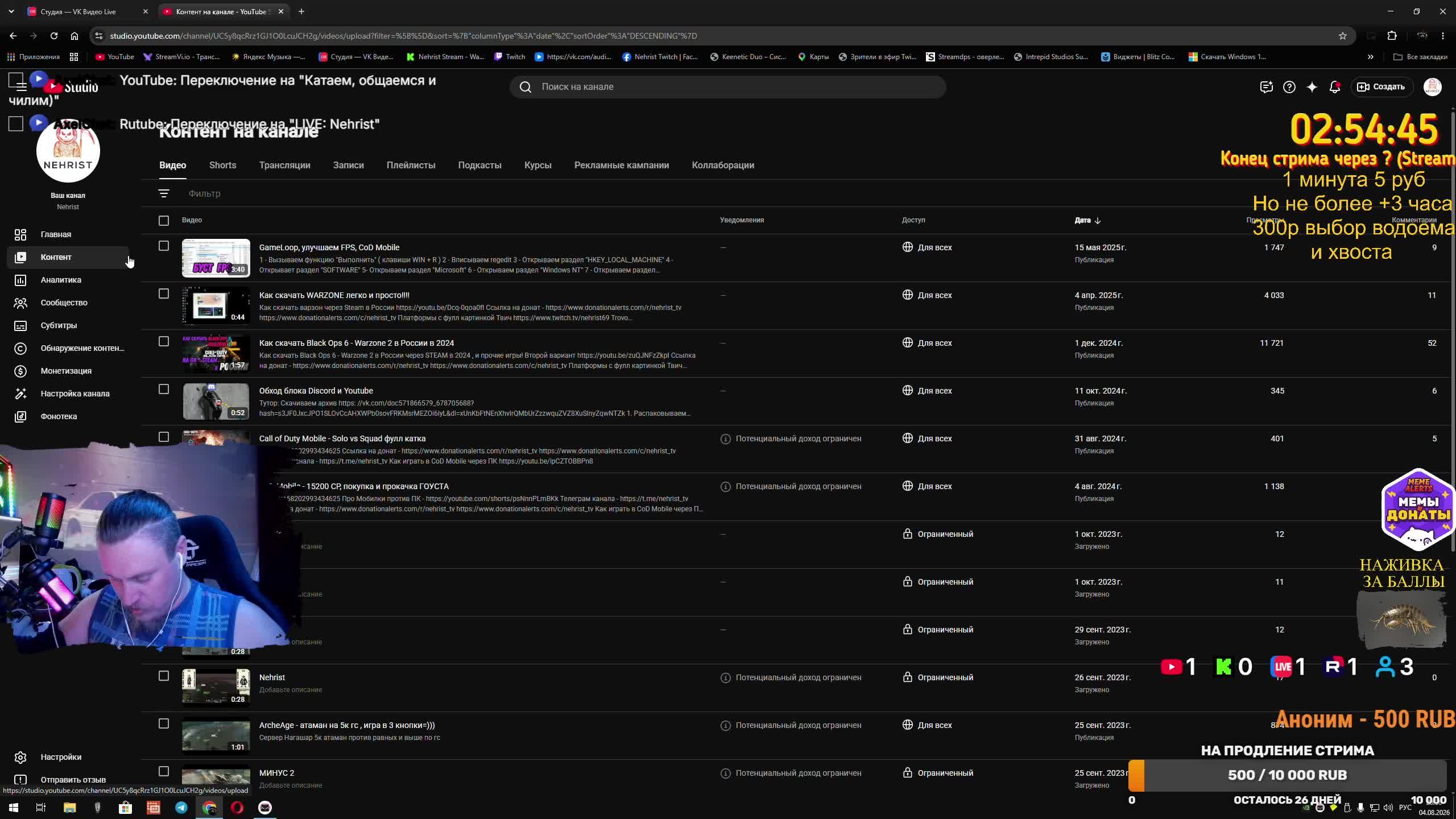Open Настройка канала magic wand icon
Image resolution: width=1456 pixels, height=819 pixels.
tap(20, 394)
